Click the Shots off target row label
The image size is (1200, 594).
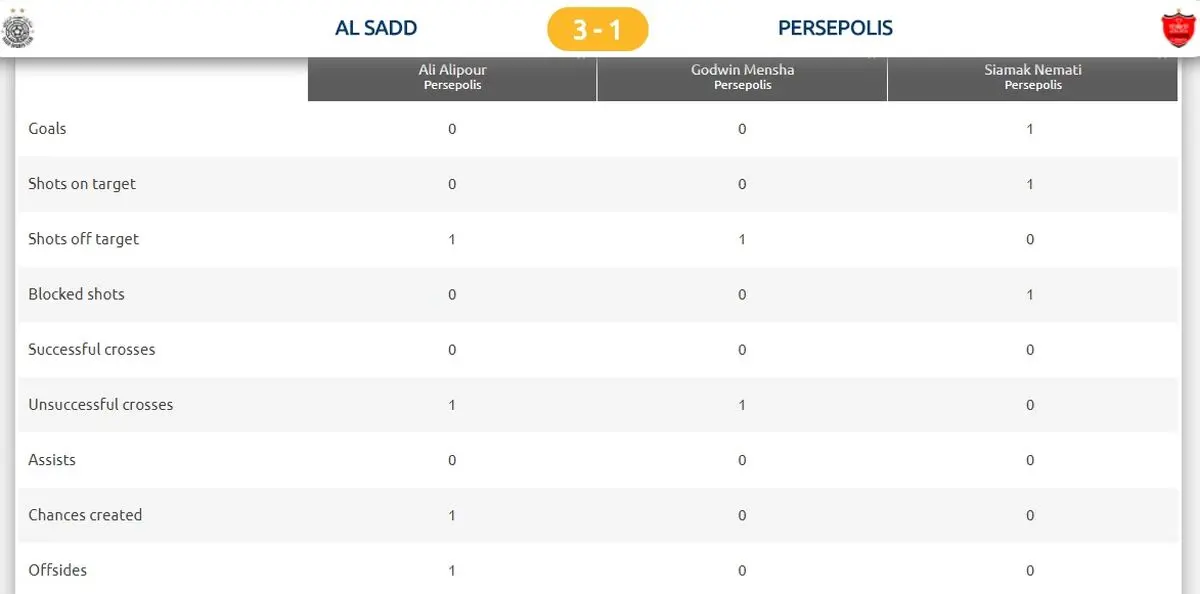[x=84, y=239]
